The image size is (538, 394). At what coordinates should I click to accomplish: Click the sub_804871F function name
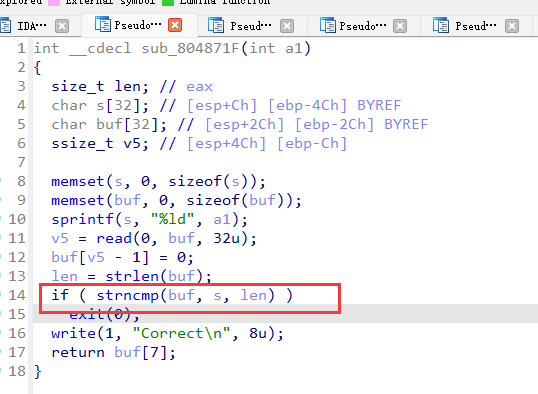click(190, 48)
